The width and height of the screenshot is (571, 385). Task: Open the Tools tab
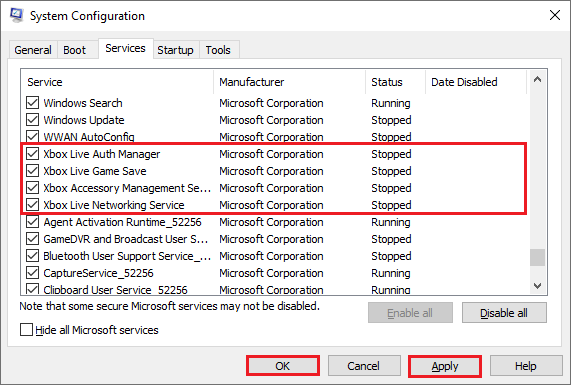218,50
